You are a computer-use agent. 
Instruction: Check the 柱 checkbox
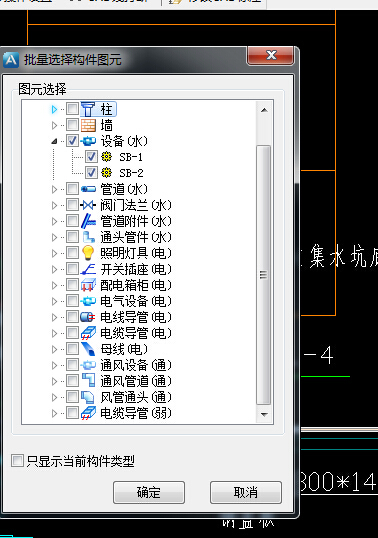click(x=72, y=109)
